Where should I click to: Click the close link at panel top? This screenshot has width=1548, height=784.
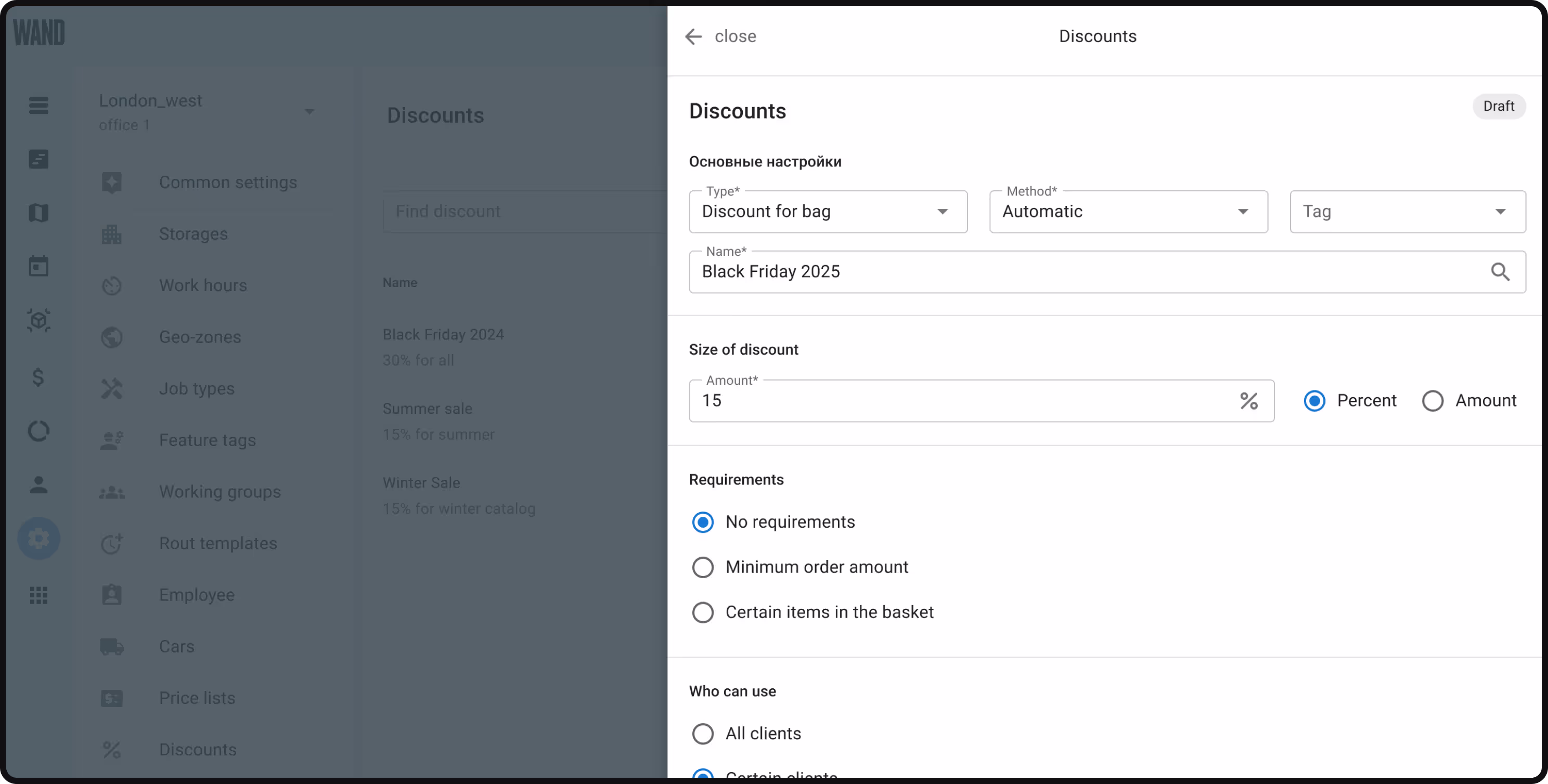click(x=735, y=36)
